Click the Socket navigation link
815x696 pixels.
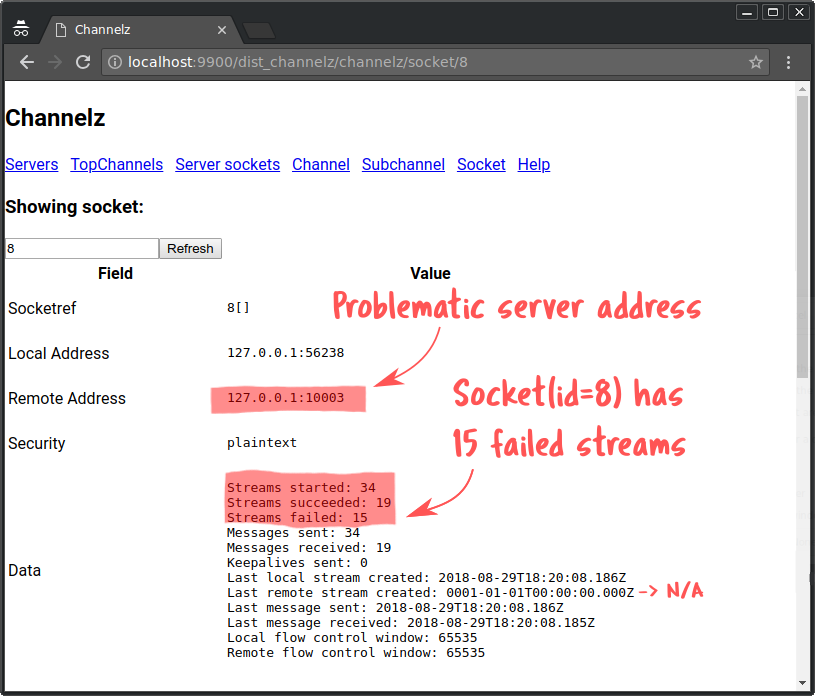481,165
